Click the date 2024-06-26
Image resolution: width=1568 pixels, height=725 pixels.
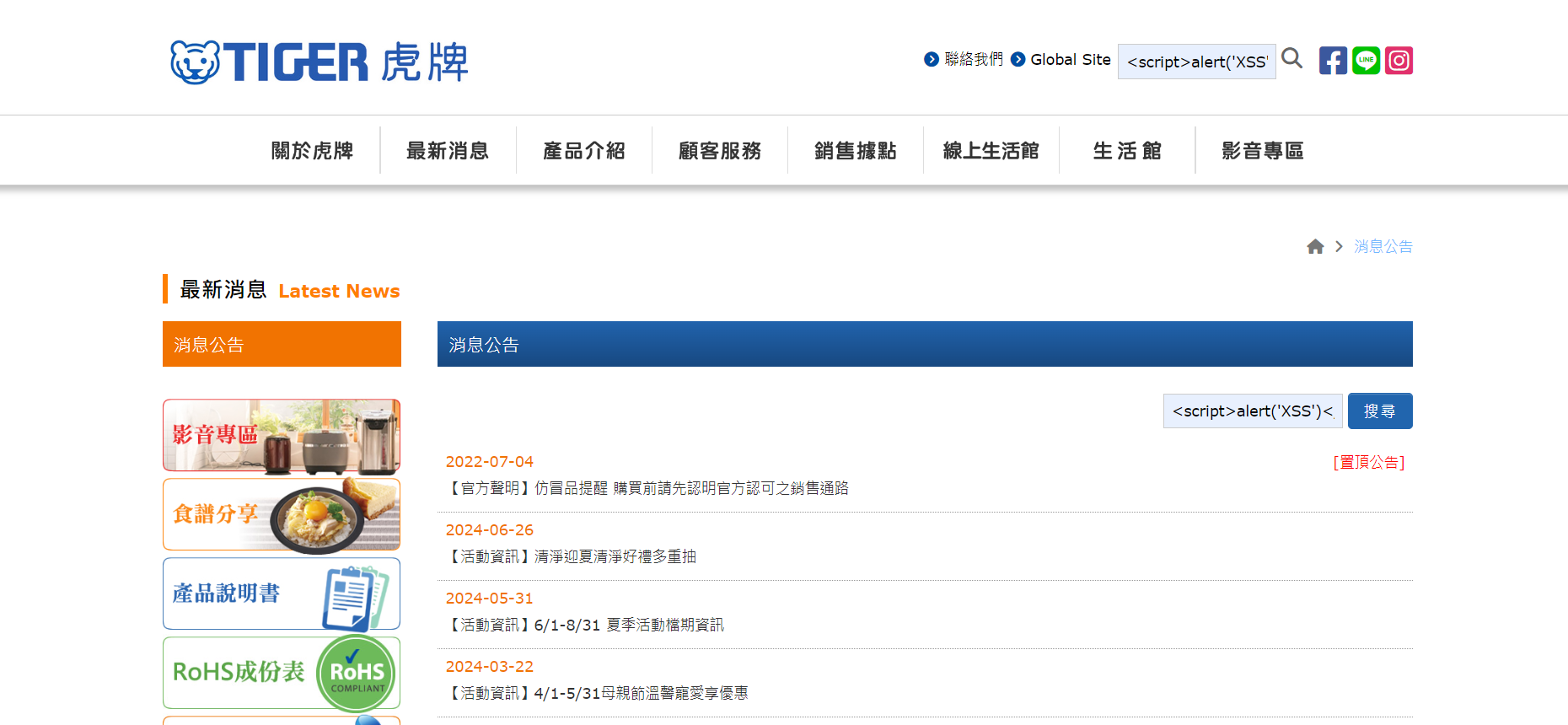coord(489,529)
